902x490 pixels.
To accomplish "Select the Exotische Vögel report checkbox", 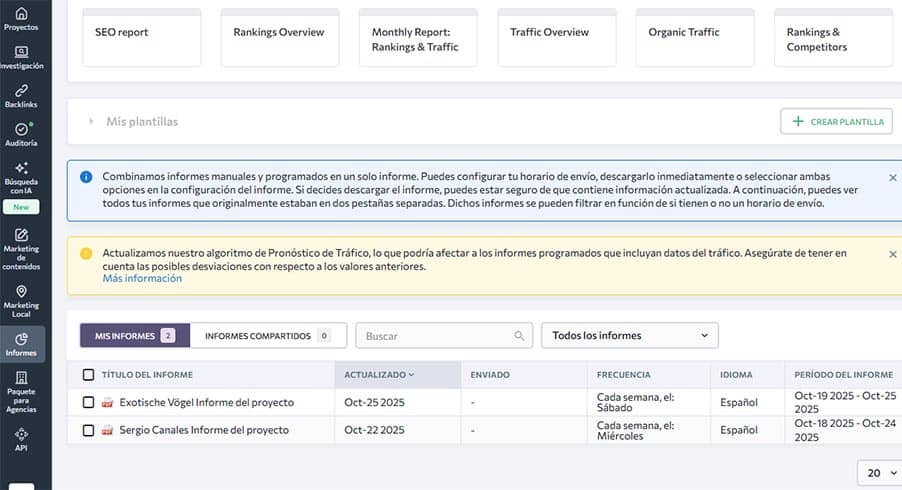I will 89,403.
